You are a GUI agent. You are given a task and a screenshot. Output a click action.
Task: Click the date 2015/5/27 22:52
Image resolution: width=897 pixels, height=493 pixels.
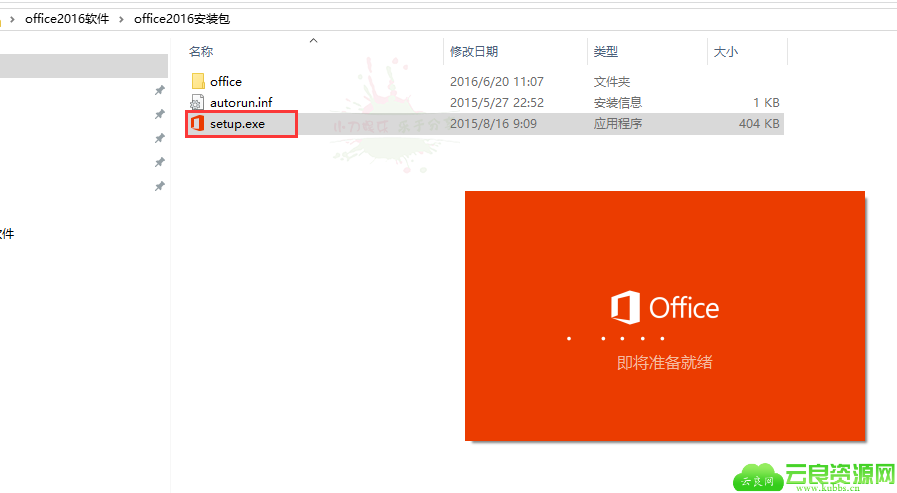pyautogui.click(x=497, y=102)
